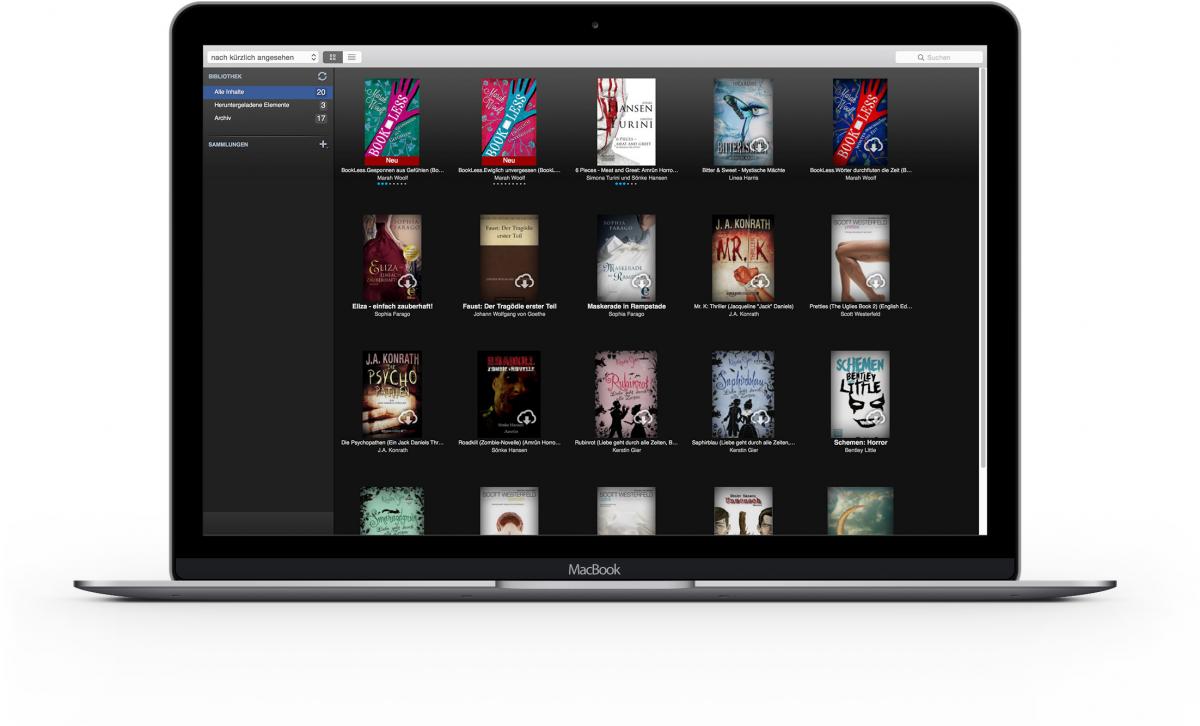Viewport: 1200px width, 726px height.
Task: Click title 'Mr. K: Thriller (Jacqueline "Jack" Daniels)'
Action: [x=743, y=307]
